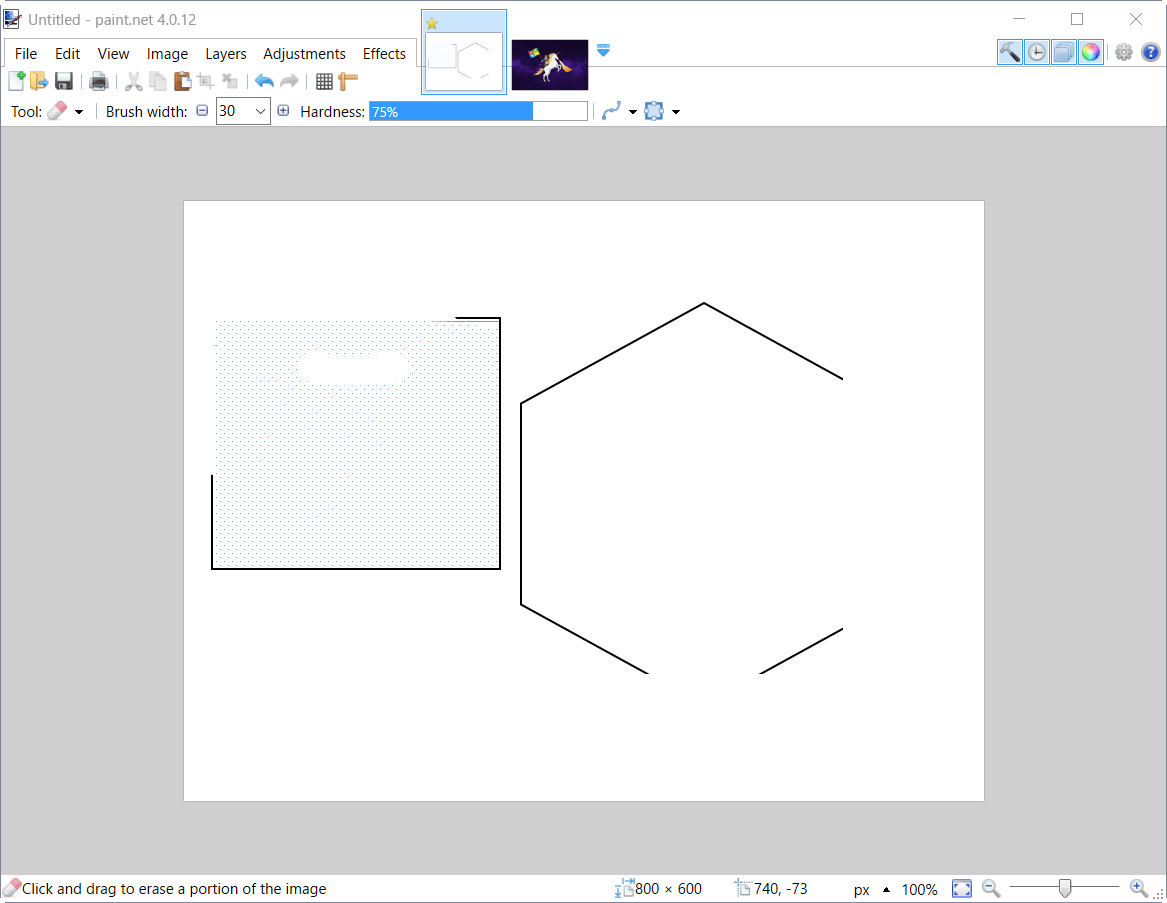1167x903 pixels.
Task: Click the zoom-to-window button in status bar
Action: coord(961,888)
